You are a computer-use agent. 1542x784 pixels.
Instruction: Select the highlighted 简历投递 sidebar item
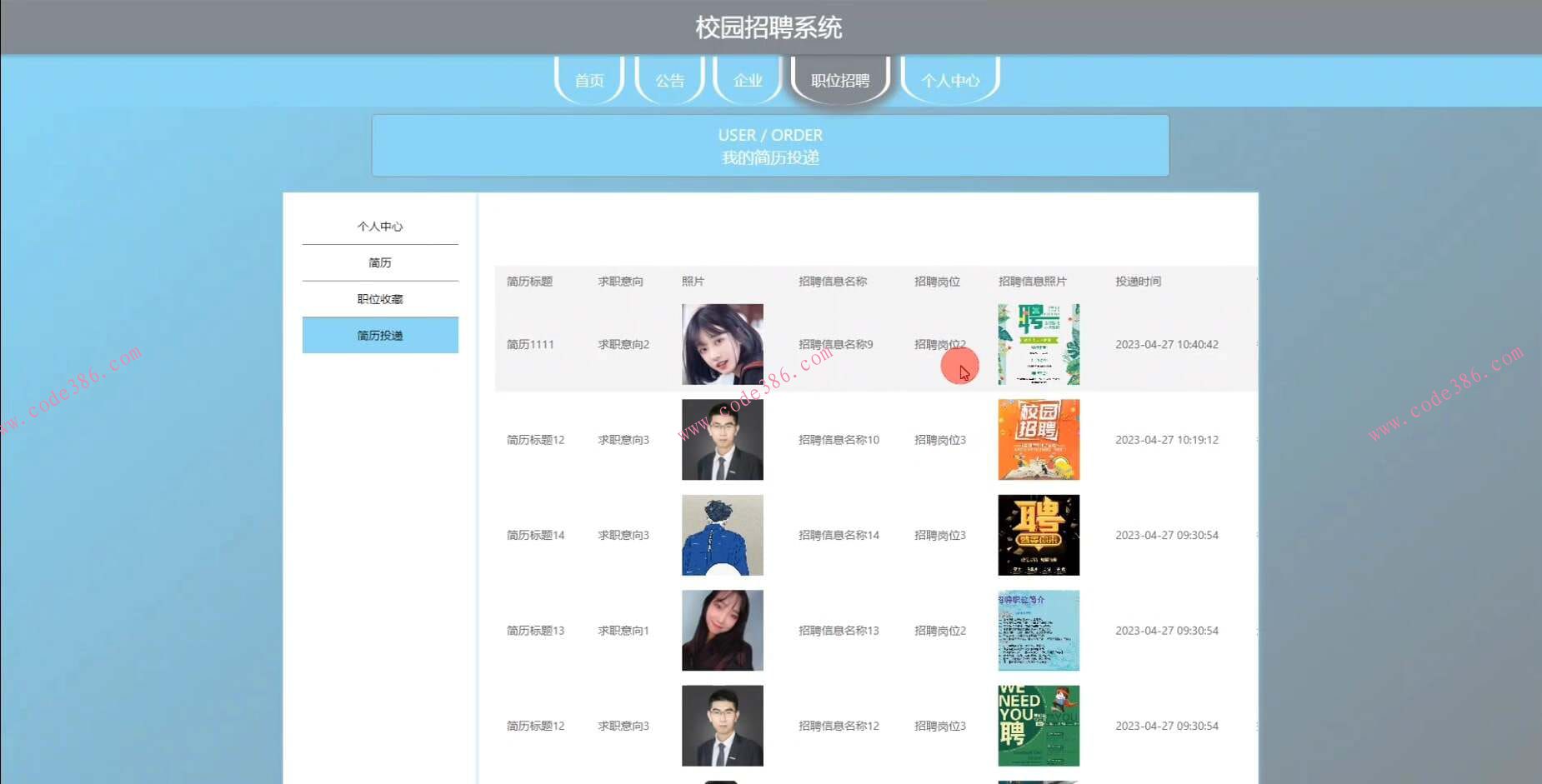tap(380, 334)
